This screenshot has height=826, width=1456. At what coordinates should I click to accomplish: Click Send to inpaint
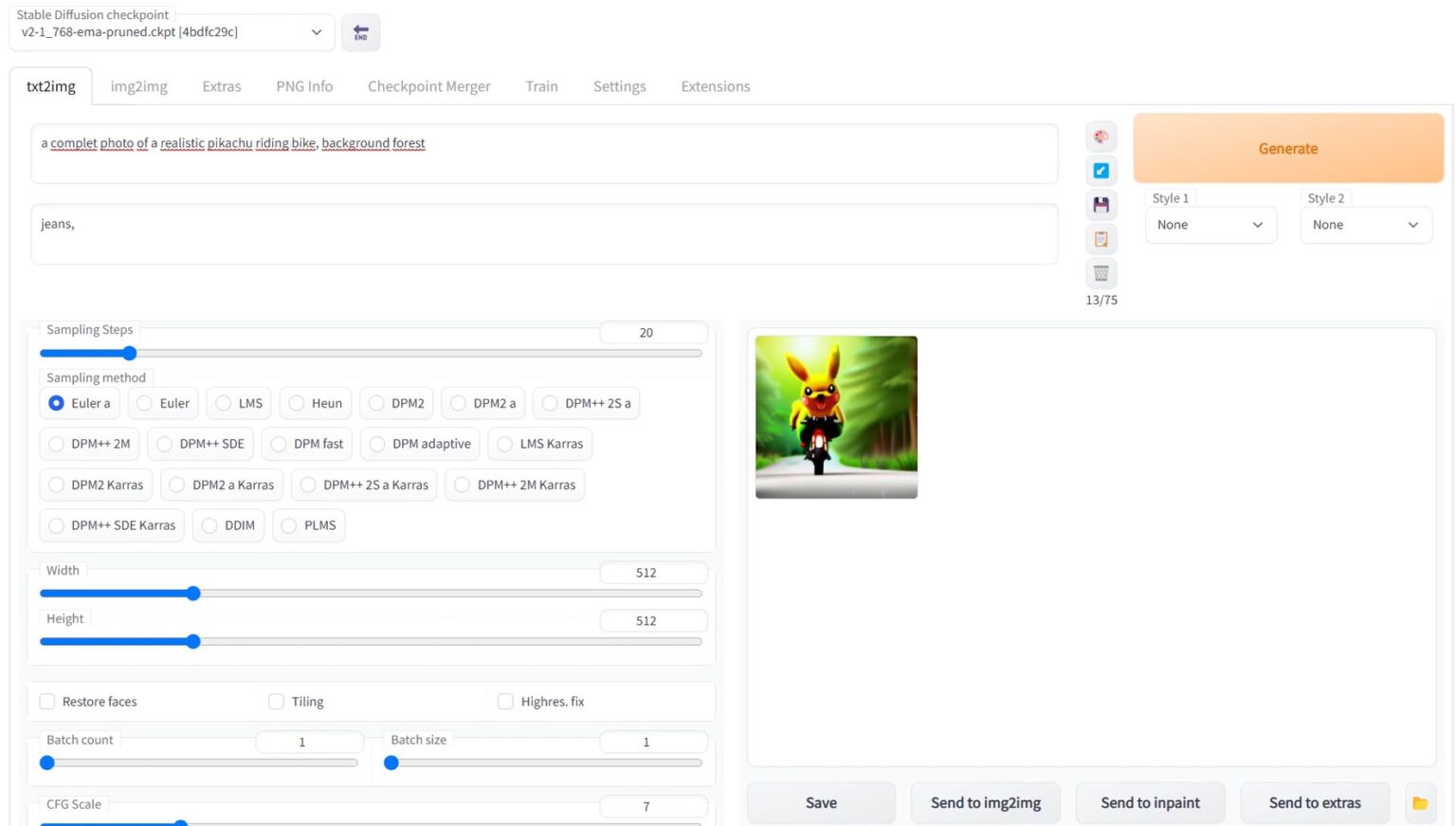pos(1151,803)
